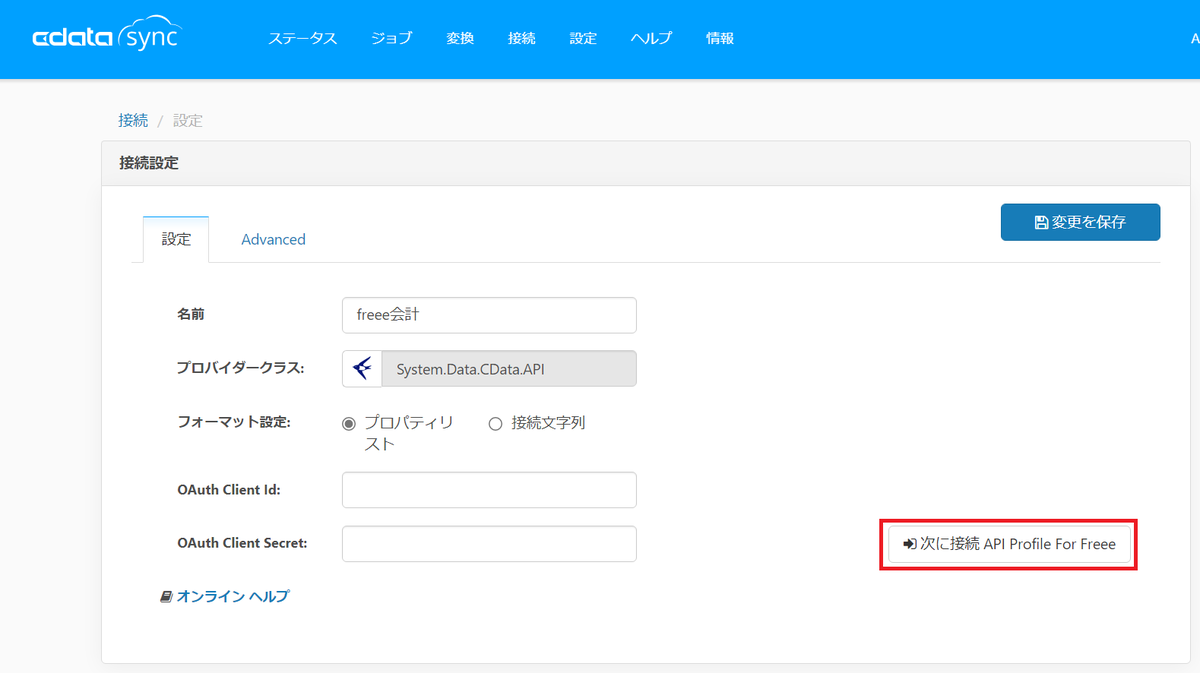Select the 接続文字列 radio button
This screenshot has width=1200, height=673.
point(495,424)
